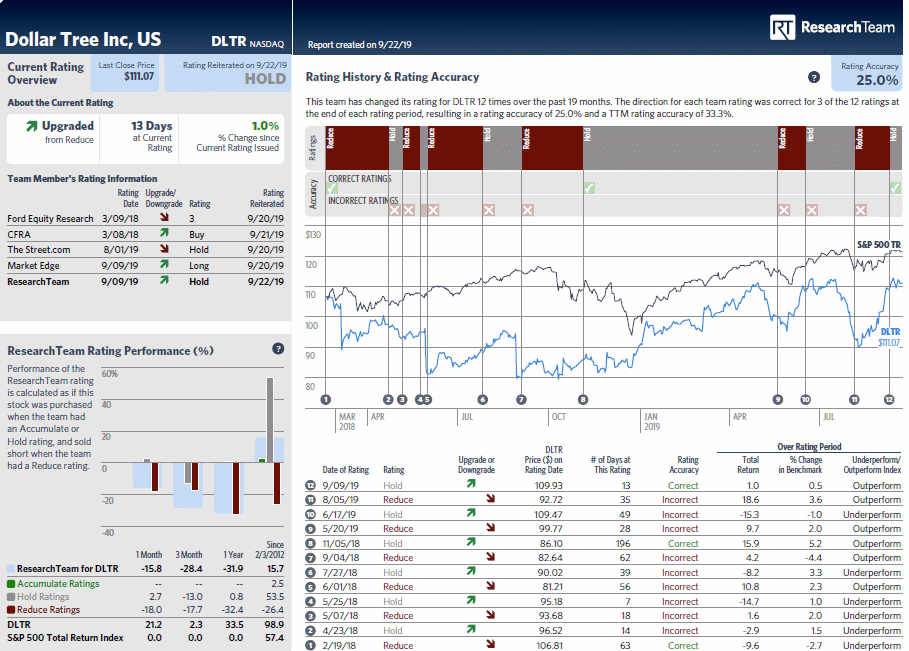The height and width of the screenshot is (651, 909).
Task: Click the 11/05/18 rating date cell
Action: coord(341,544)
